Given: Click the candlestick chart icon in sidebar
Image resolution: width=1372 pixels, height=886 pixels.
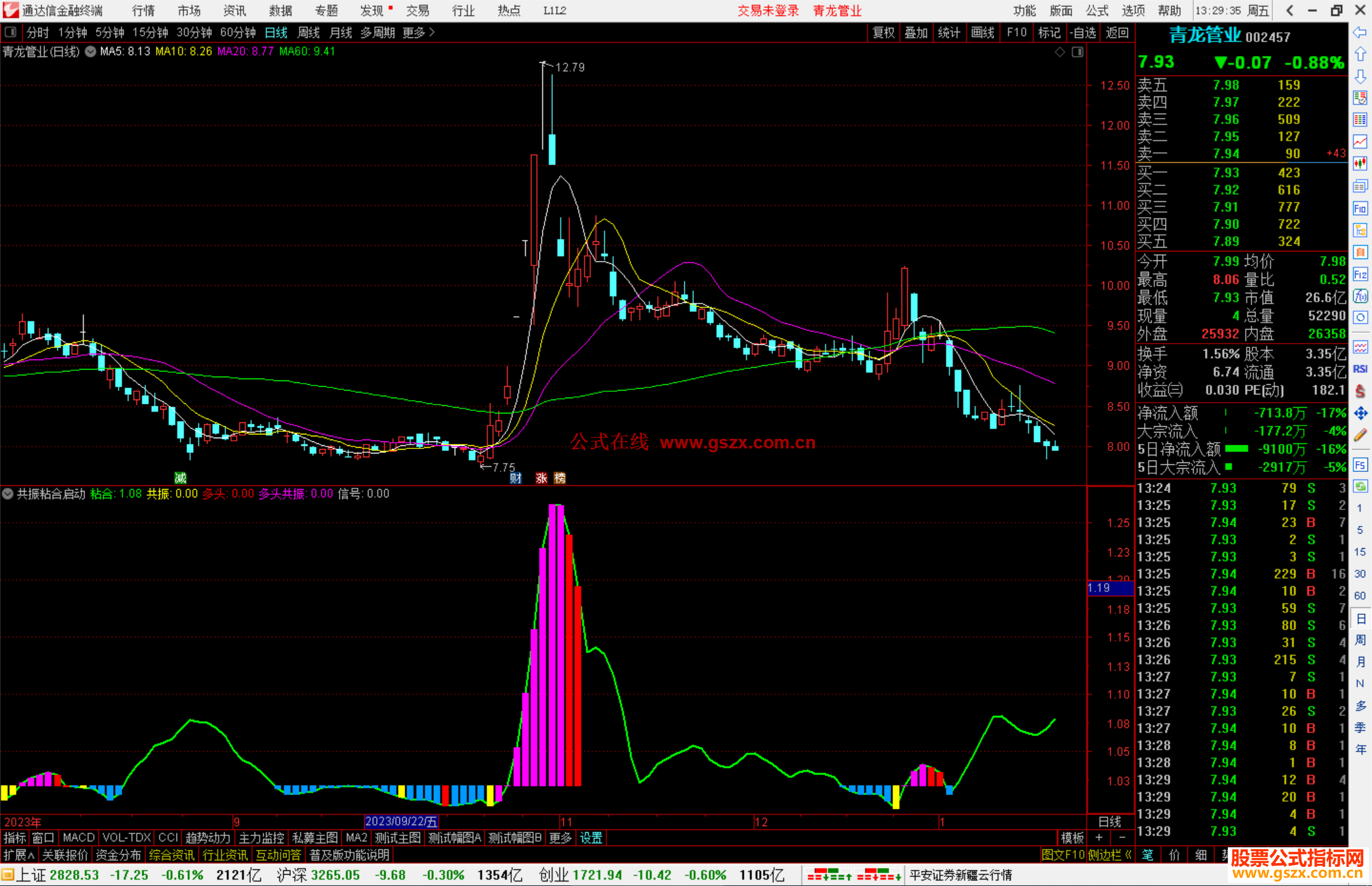Looking at the screenshot, I should click(x=1360, y=163).
